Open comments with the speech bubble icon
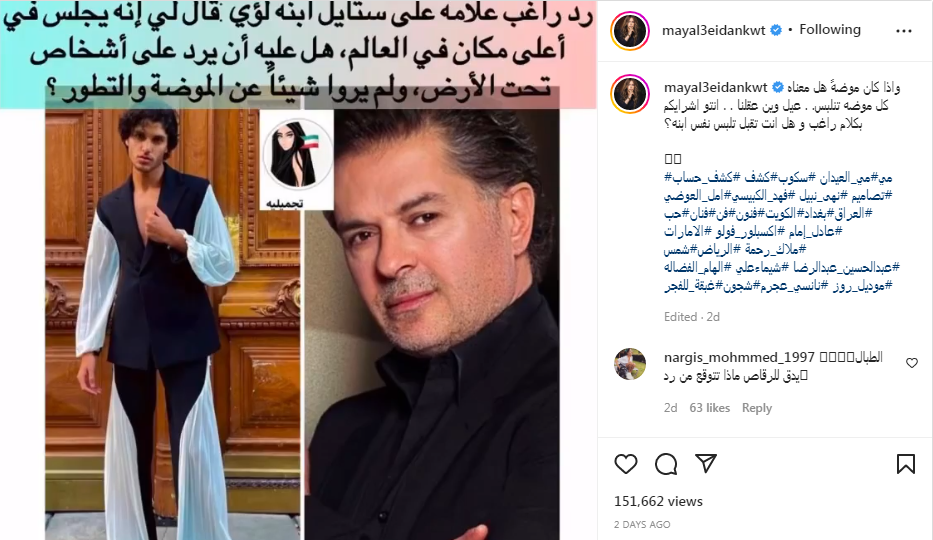 click(666, 464)
